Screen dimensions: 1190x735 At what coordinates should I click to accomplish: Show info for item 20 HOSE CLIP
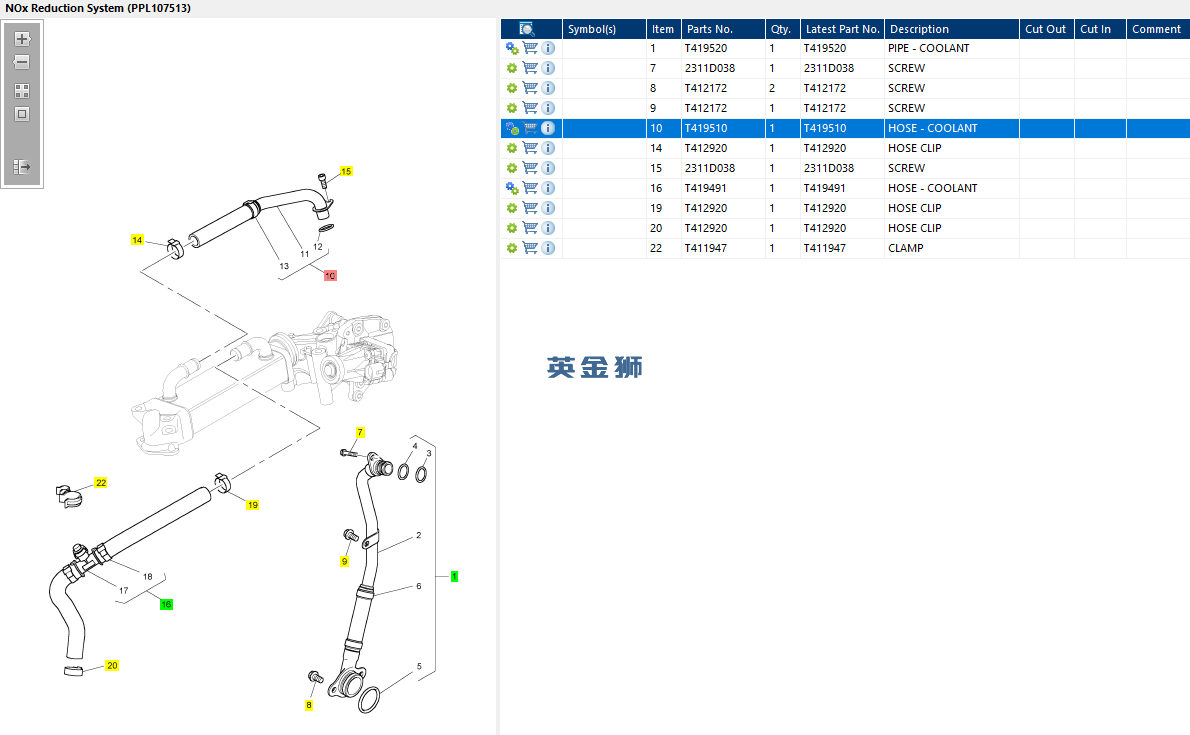click(x=548, y=228)
